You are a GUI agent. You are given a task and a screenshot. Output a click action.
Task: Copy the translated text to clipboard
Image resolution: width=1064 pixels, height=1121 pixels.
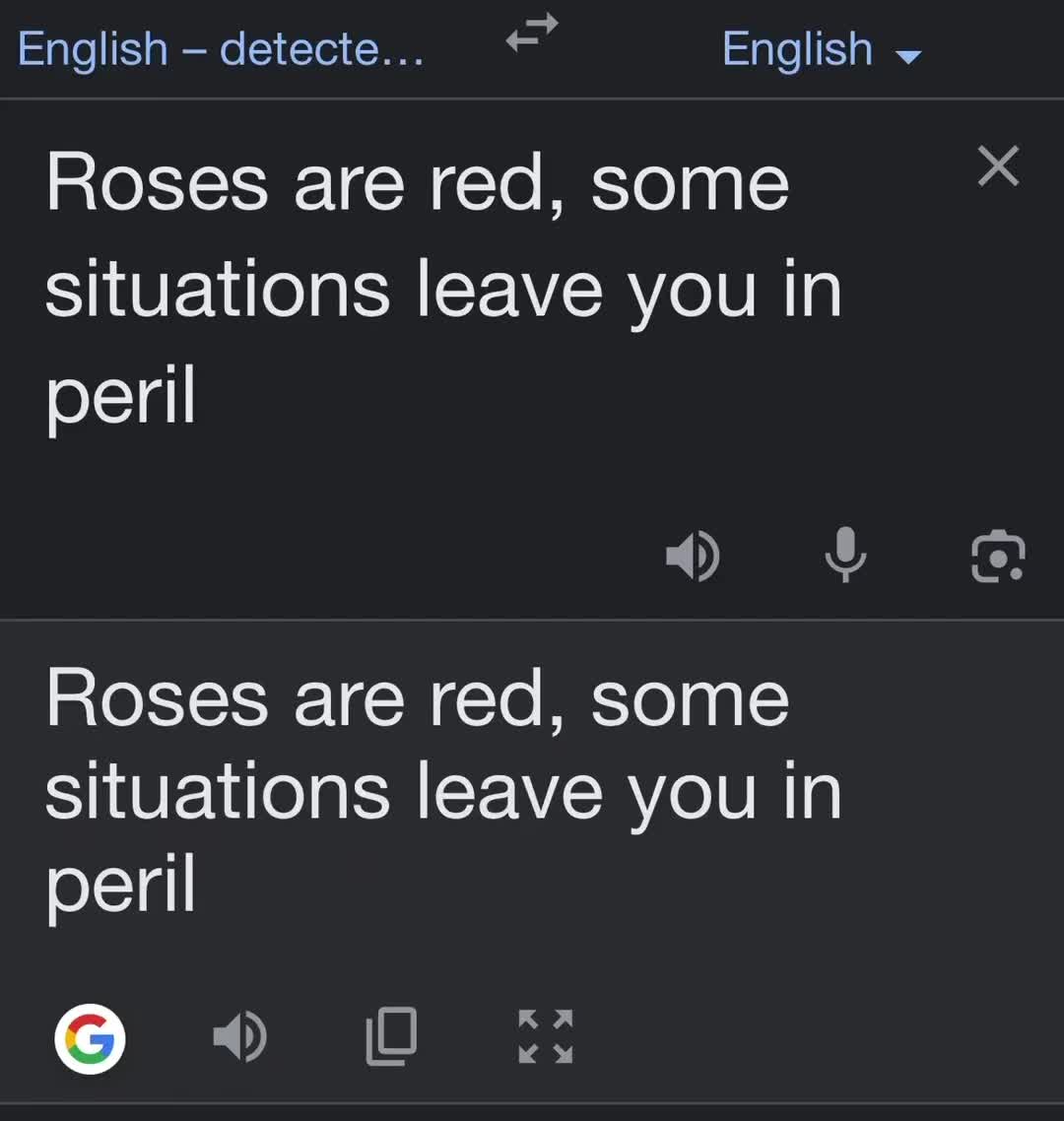(392, 1036)
